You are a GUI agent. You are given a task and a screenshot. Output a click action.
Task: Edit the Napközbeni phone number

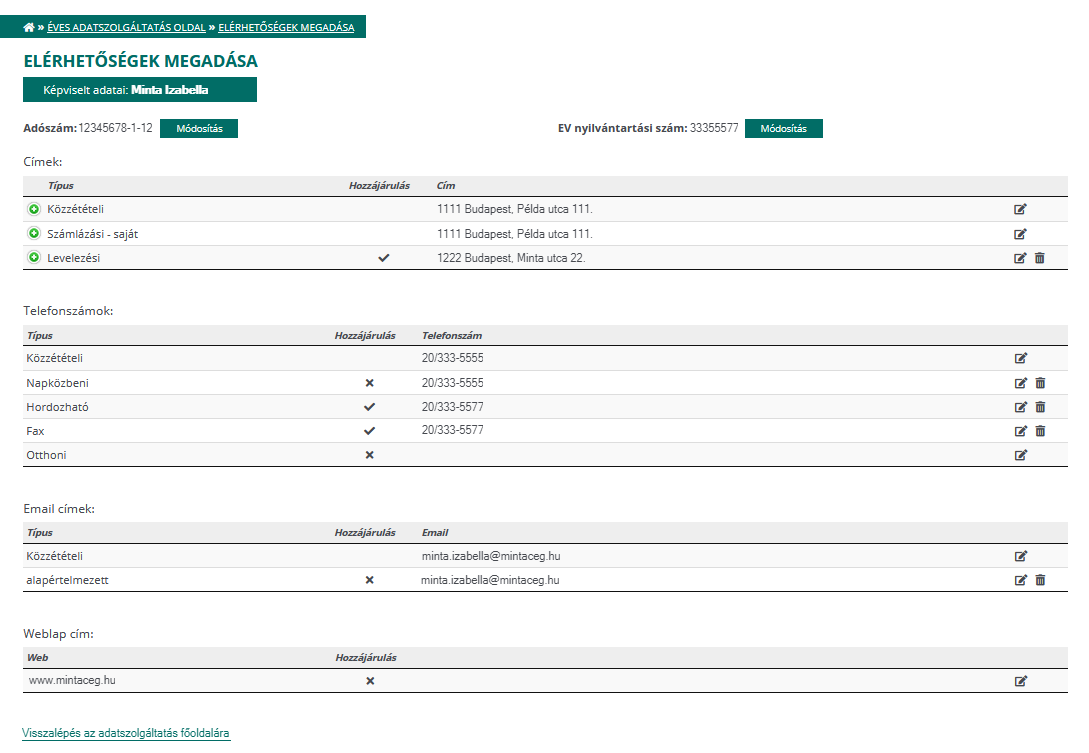click(x=1020, y=383)
